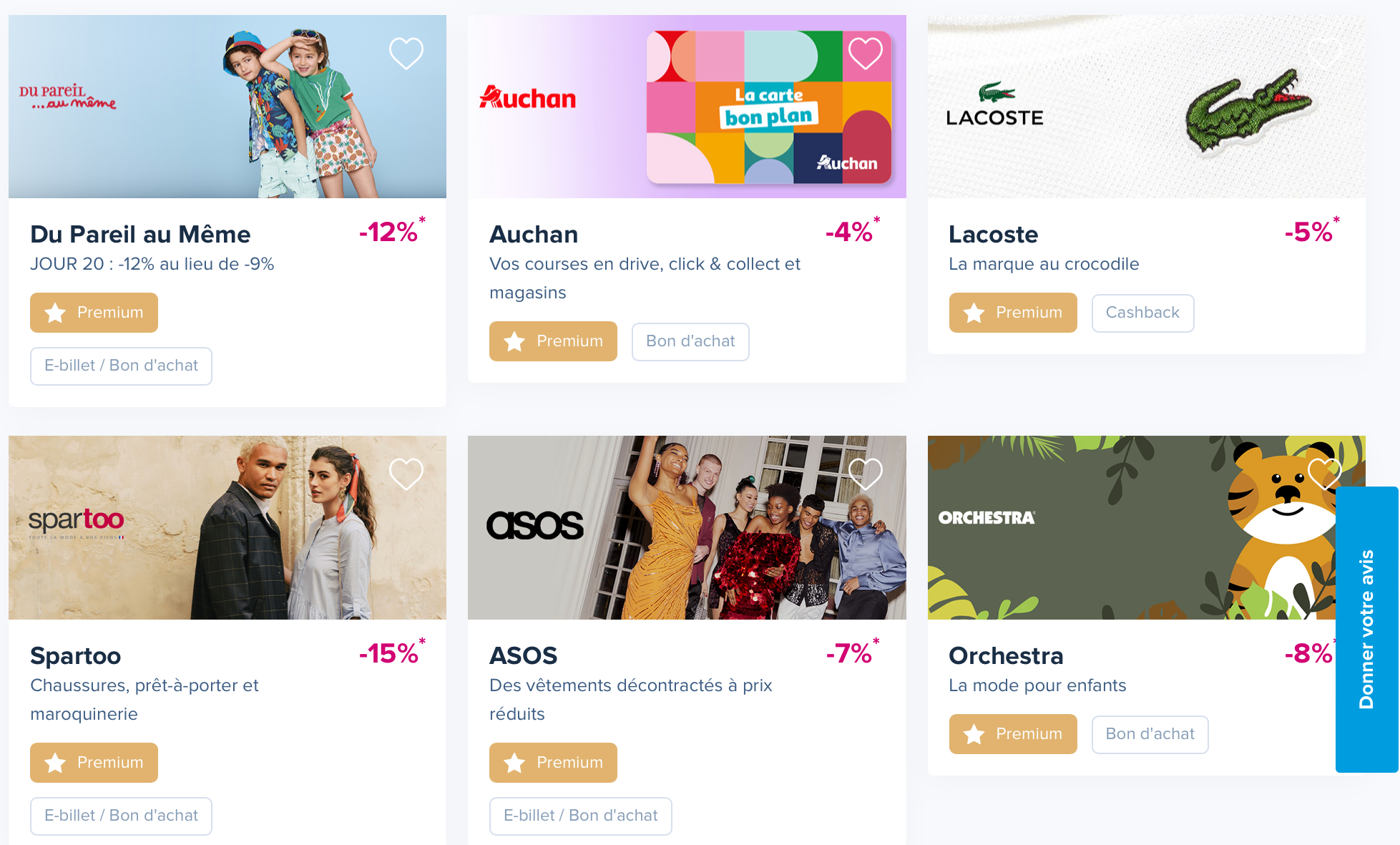Favorite the Du Pareil au Même offer heart
1400x845 pixels.
click(x=406, y=54)
